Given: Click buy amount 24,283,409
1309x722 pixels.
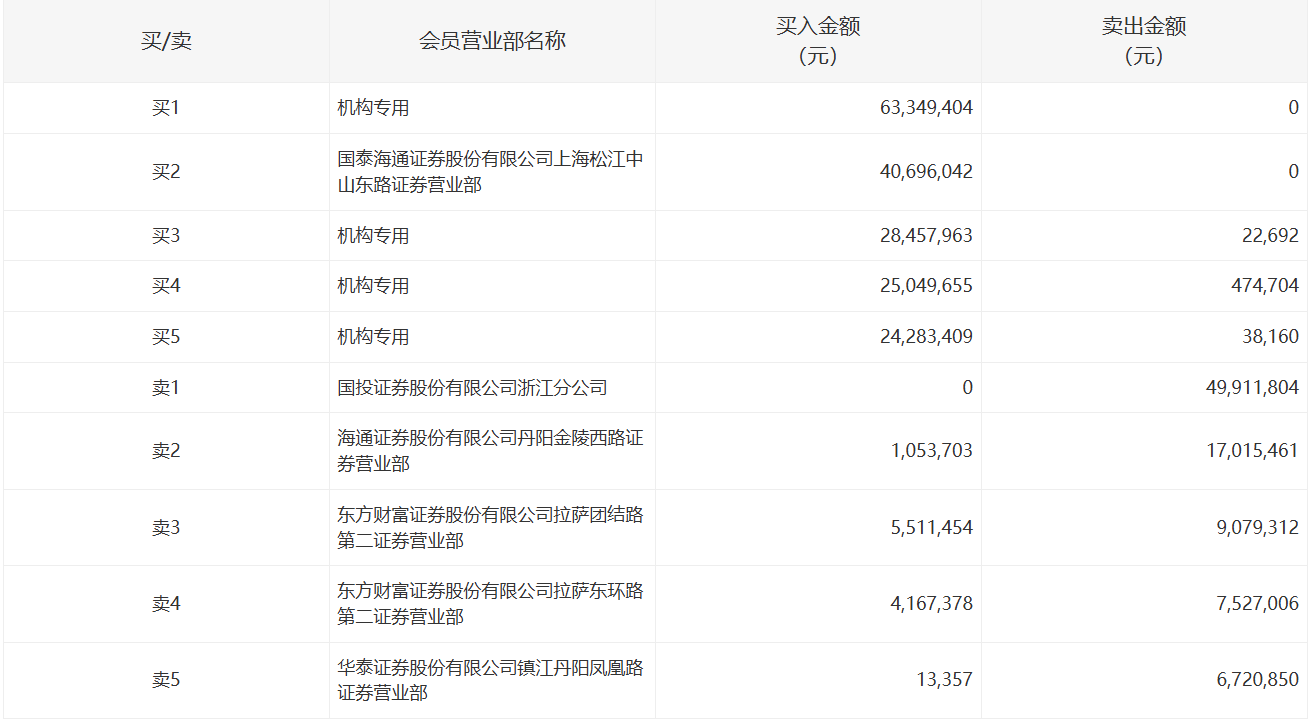Looking at the screenshot, I should (926, 337).
